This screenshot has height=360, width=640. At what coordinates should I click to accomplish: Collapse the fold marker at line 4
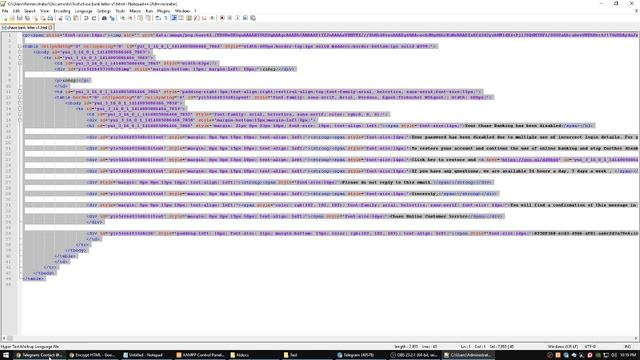tap(20, 52)
